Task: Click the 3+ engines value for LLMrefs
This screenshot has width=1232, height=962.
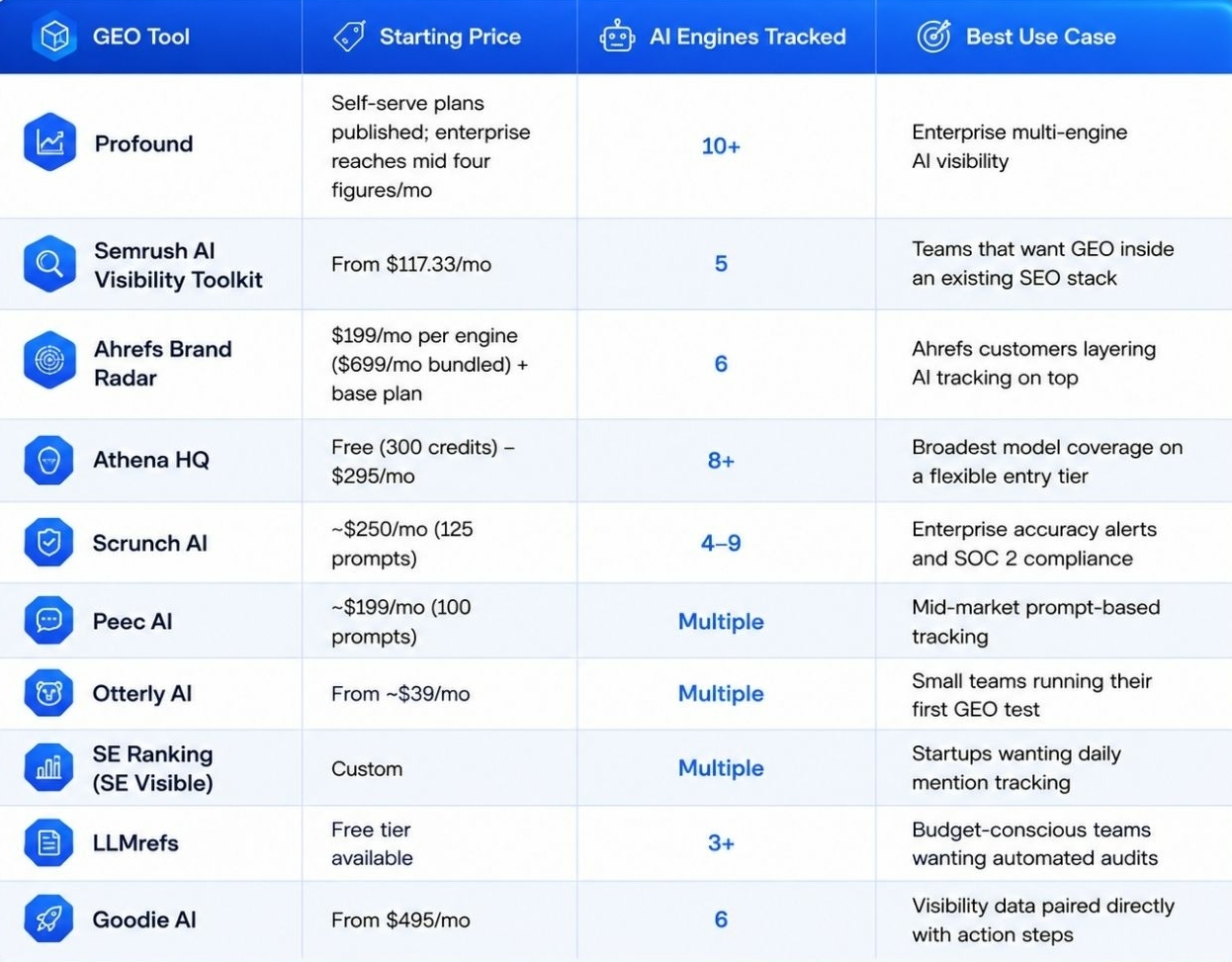Action: click(x=721, y=843)
